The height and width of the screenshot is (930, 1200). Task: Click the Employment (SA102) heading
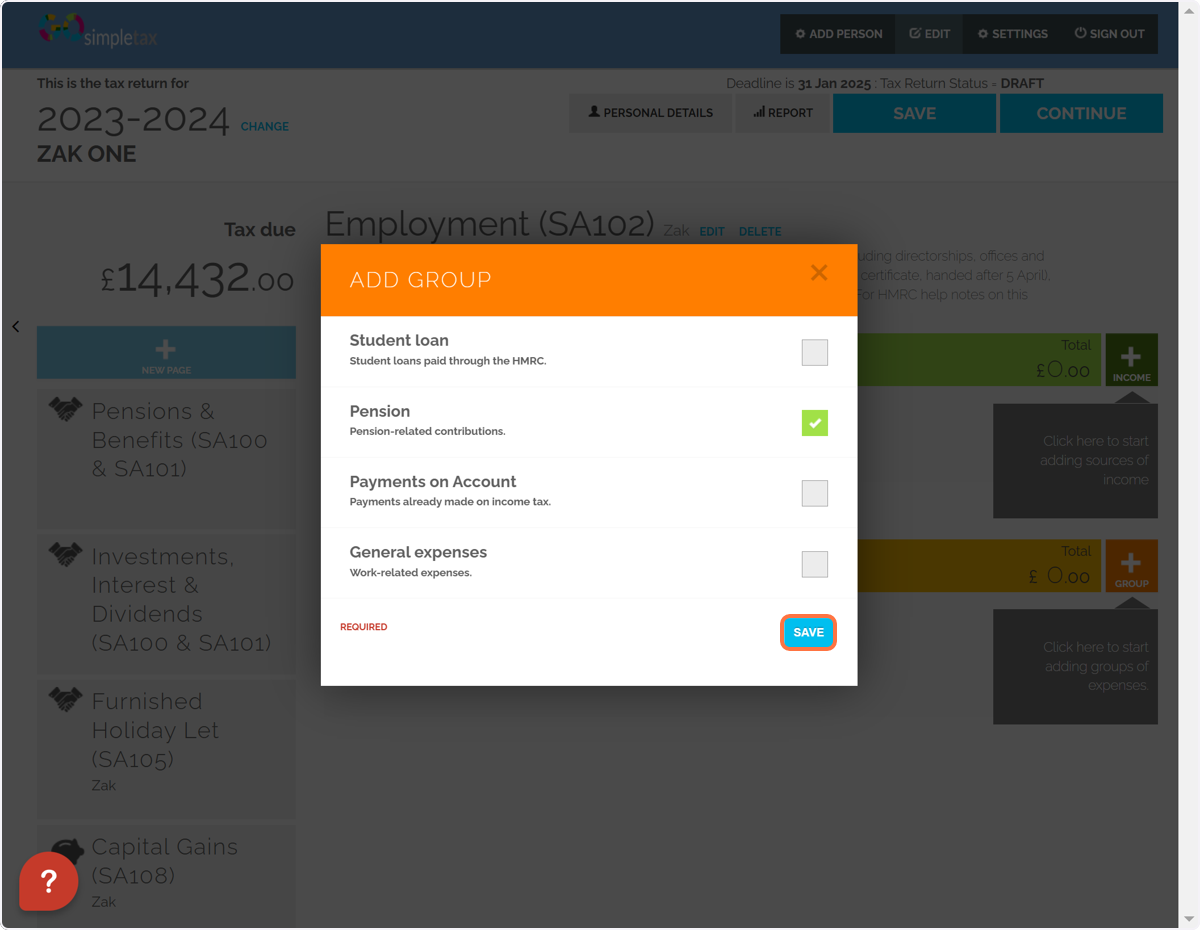tap(490, 224)
